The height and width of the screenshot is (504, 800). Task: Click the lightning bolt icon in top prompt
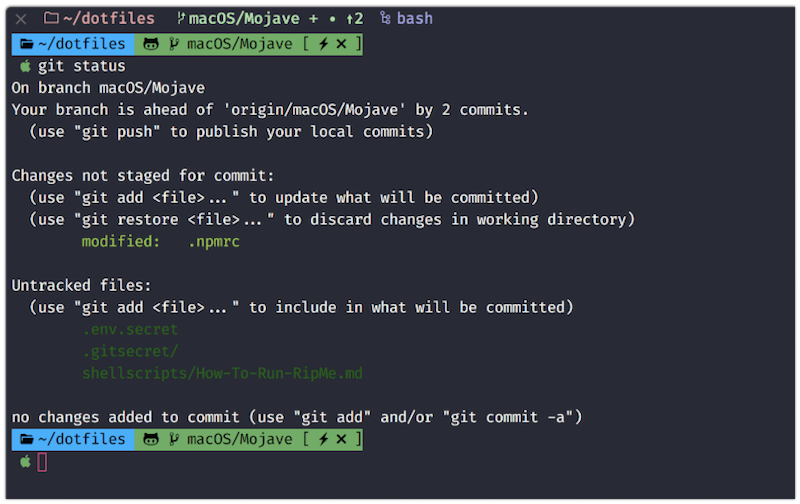coord(323,44)
